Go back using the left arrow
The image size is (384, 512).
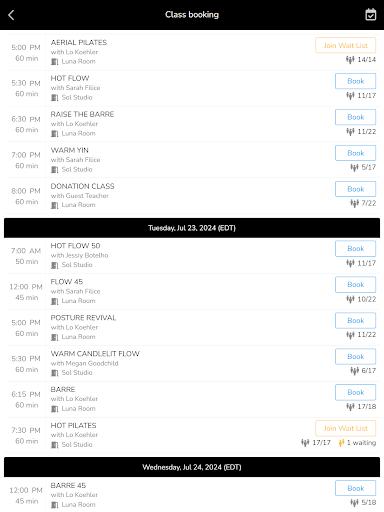[11, 15]
